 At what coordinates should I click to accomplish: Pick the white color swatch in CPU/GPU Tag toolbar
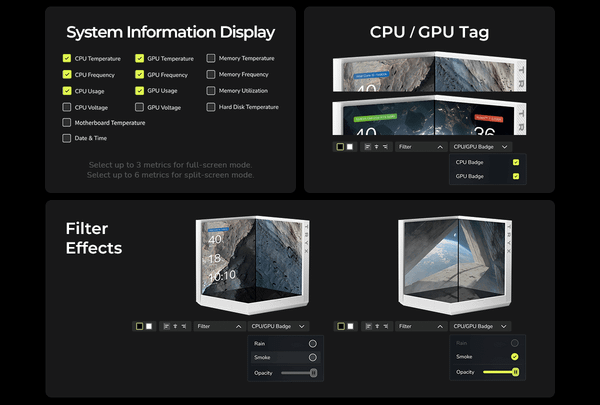(x=350, y=146)
